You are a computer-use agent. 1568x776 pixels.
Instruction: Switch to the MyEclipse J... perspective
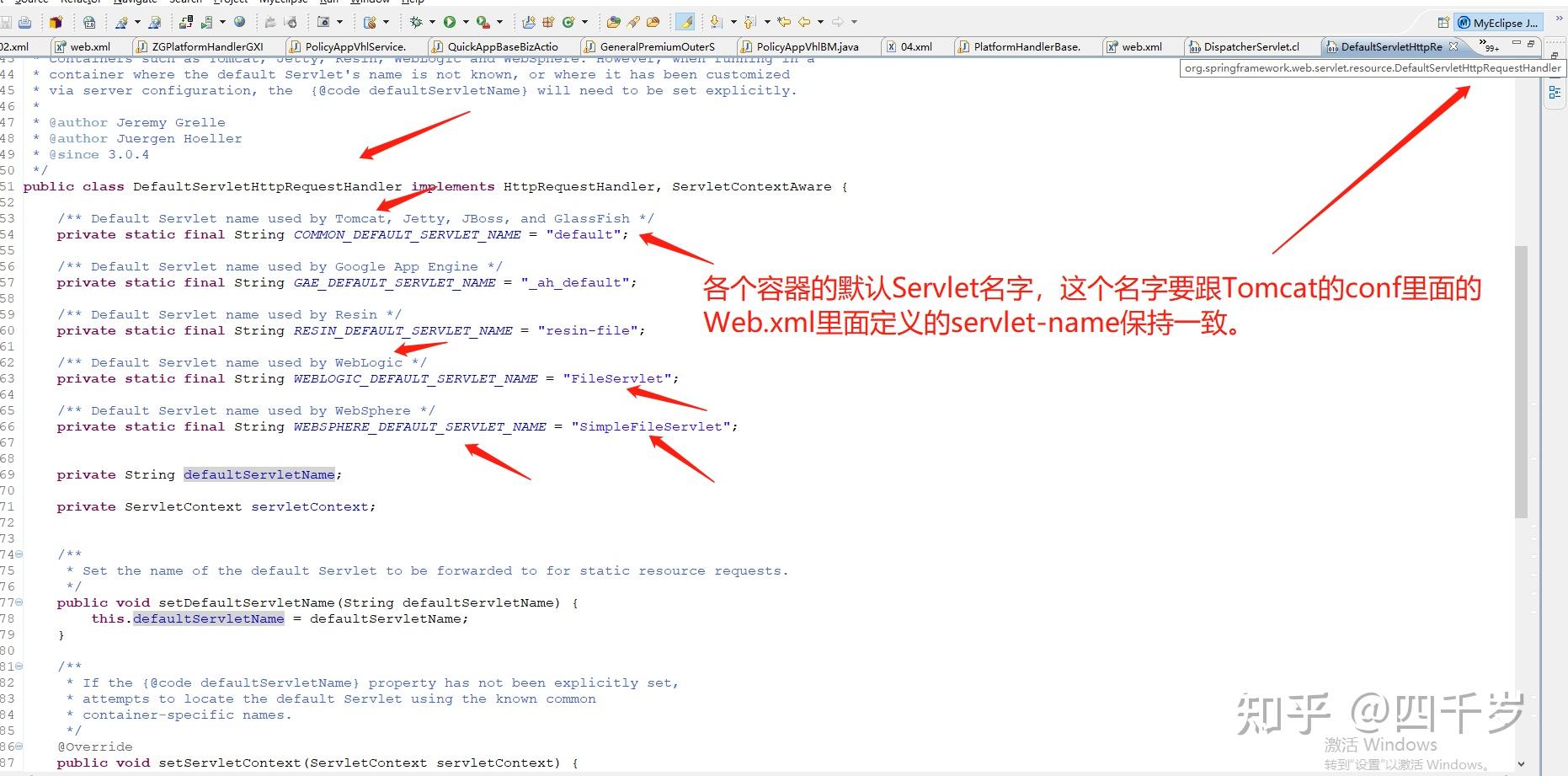coord(1499,23)
